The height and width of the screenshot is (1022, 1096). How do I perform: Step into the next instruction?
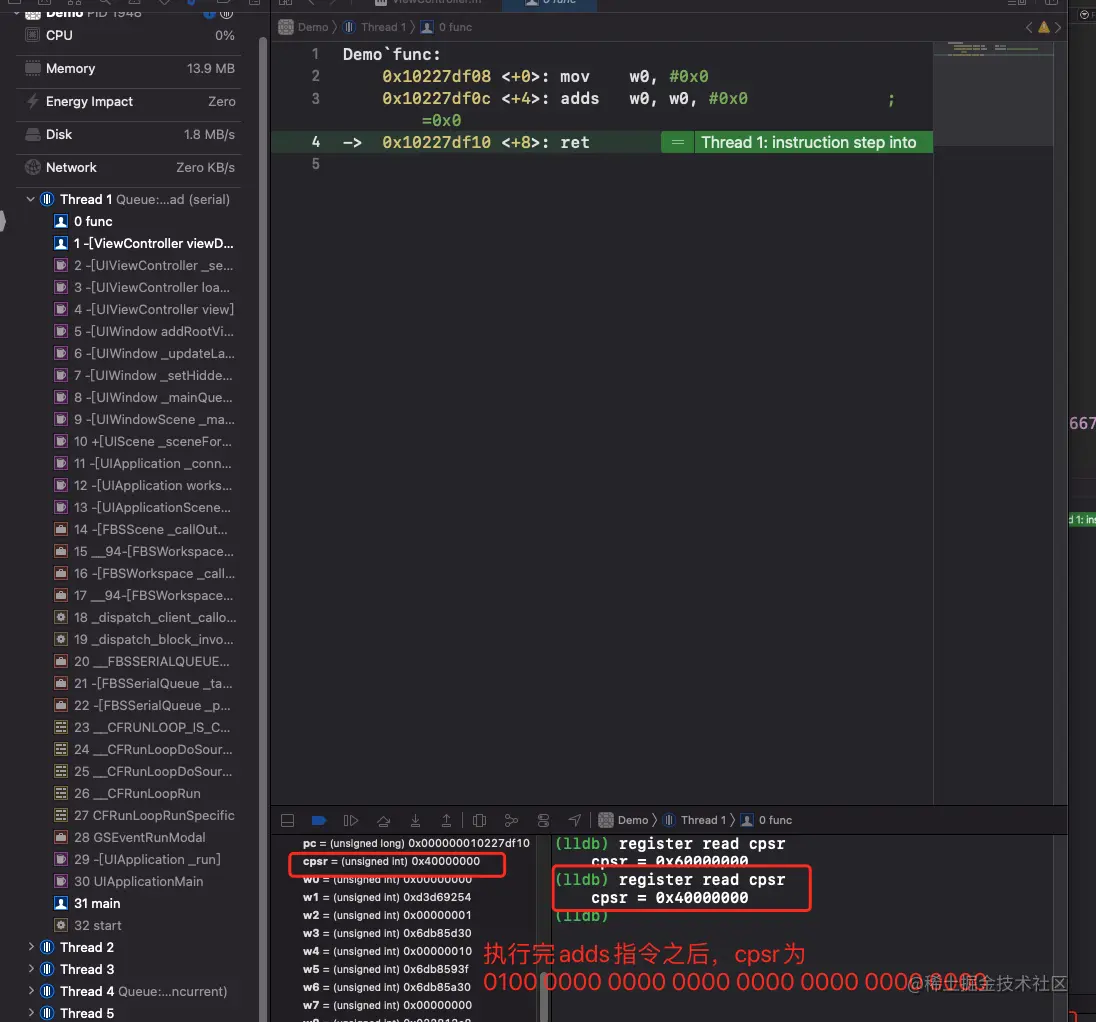(x=415, y=820)
